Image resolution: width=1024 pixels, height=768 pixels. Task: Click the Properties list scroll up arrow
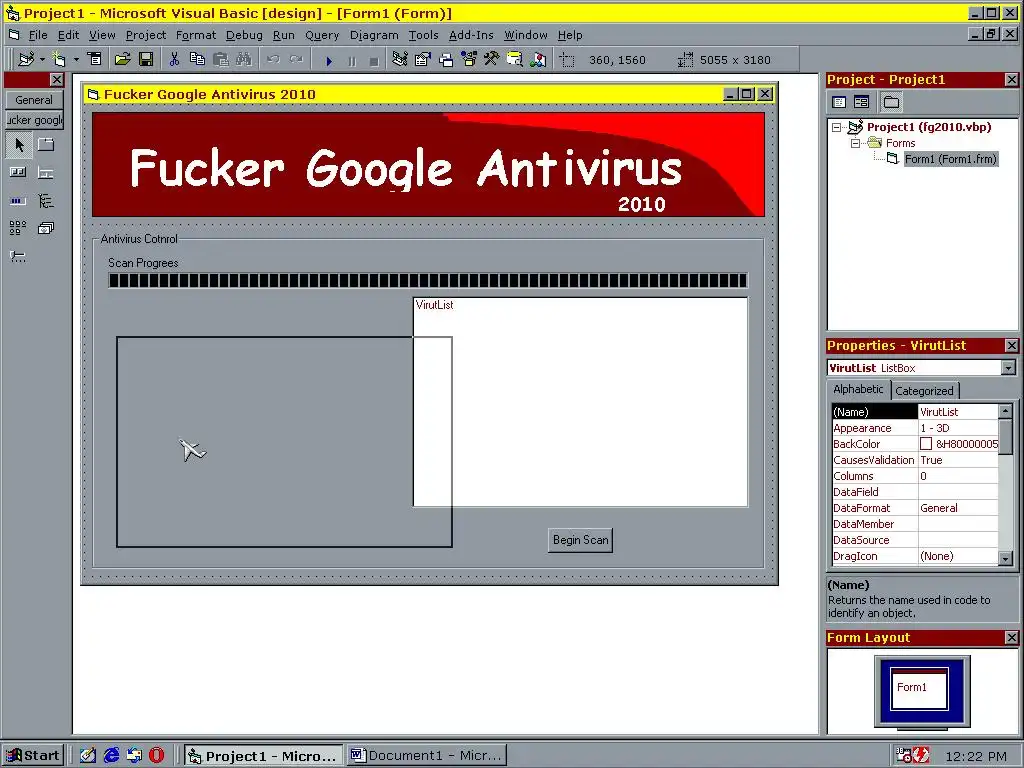point(1006,411)
